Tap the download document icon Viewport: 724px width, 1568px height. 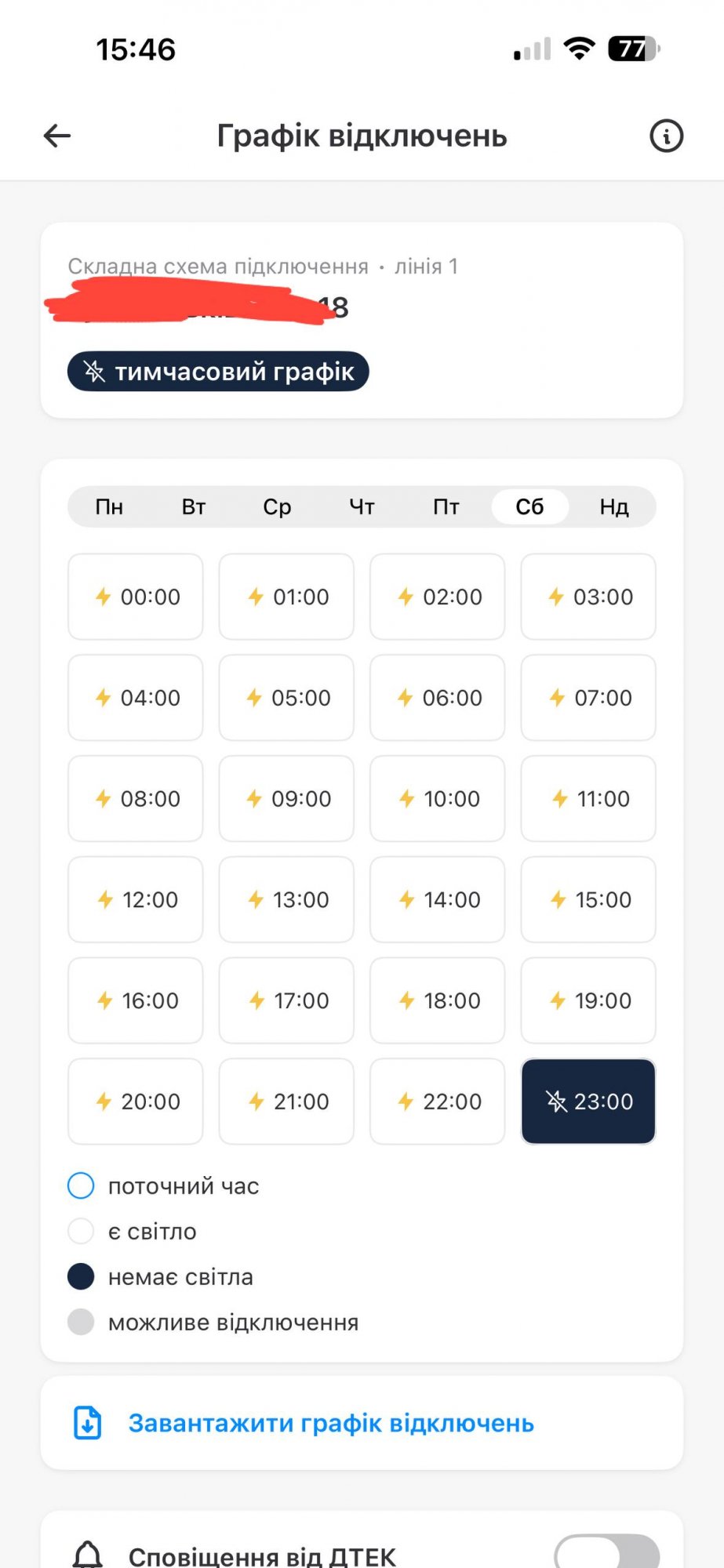[x=87, y=1423]
